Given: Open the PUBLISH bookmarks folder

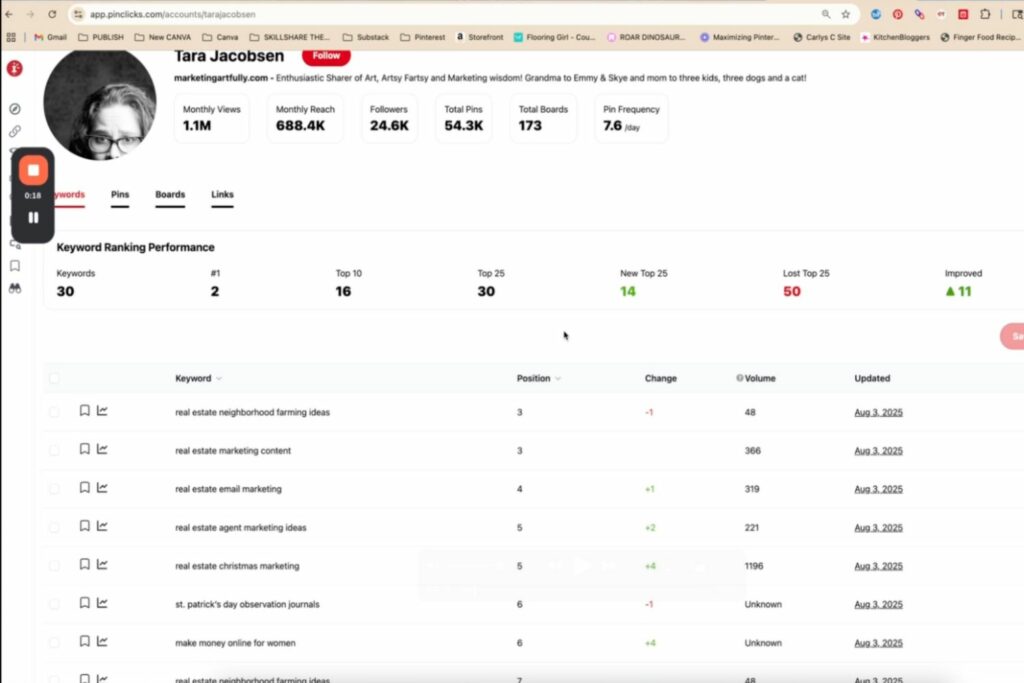Looking at the screenshot, I should [x=101, y=37].
